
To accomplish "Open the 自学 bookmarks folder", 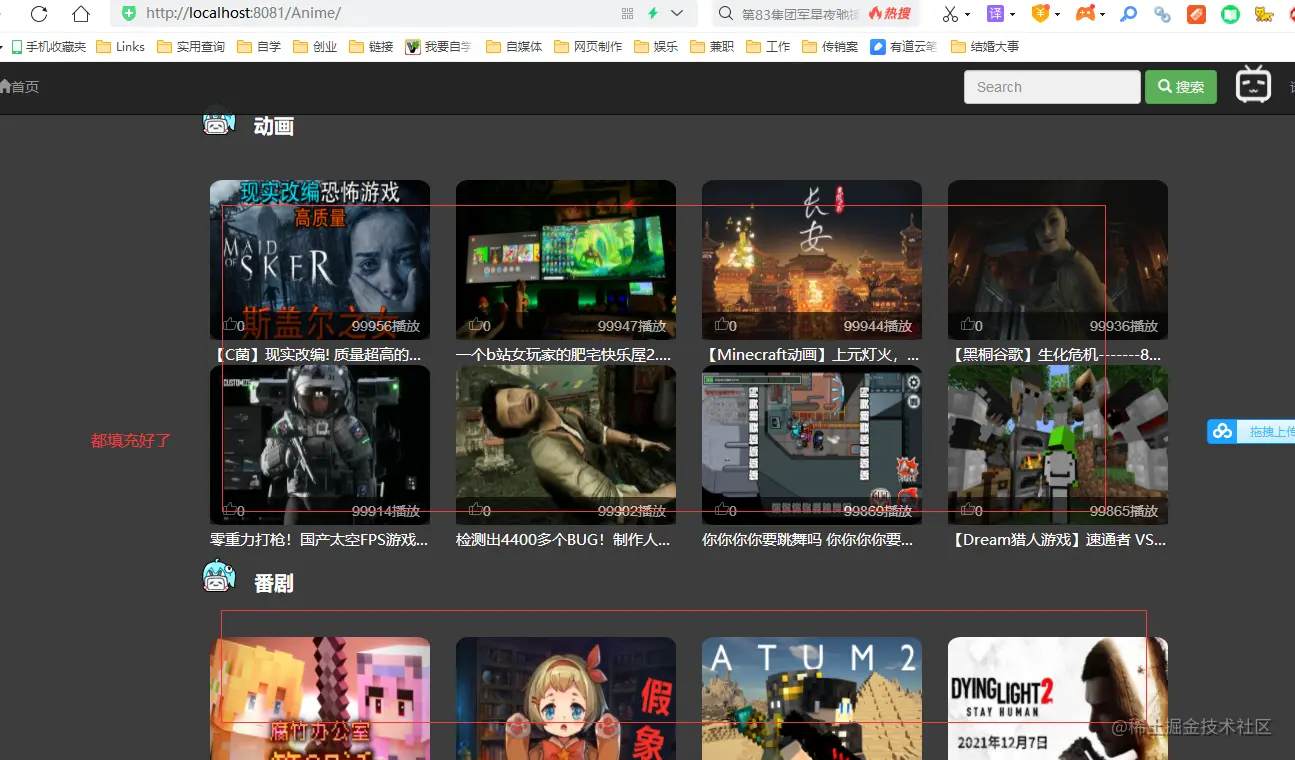I will click(x=259, y=47).
